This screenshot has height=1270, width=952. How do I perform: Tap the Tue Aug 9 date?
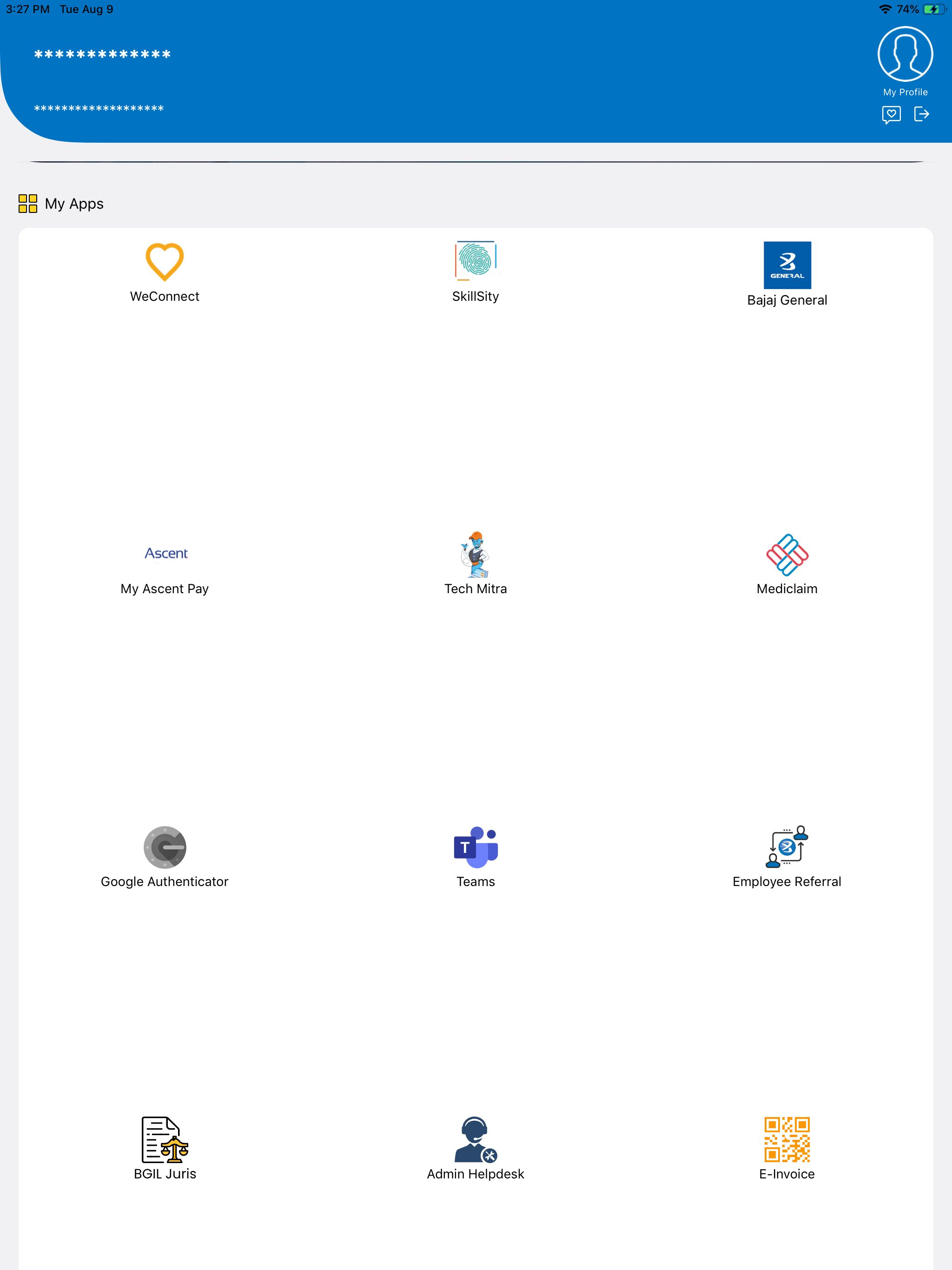point(86,9)
